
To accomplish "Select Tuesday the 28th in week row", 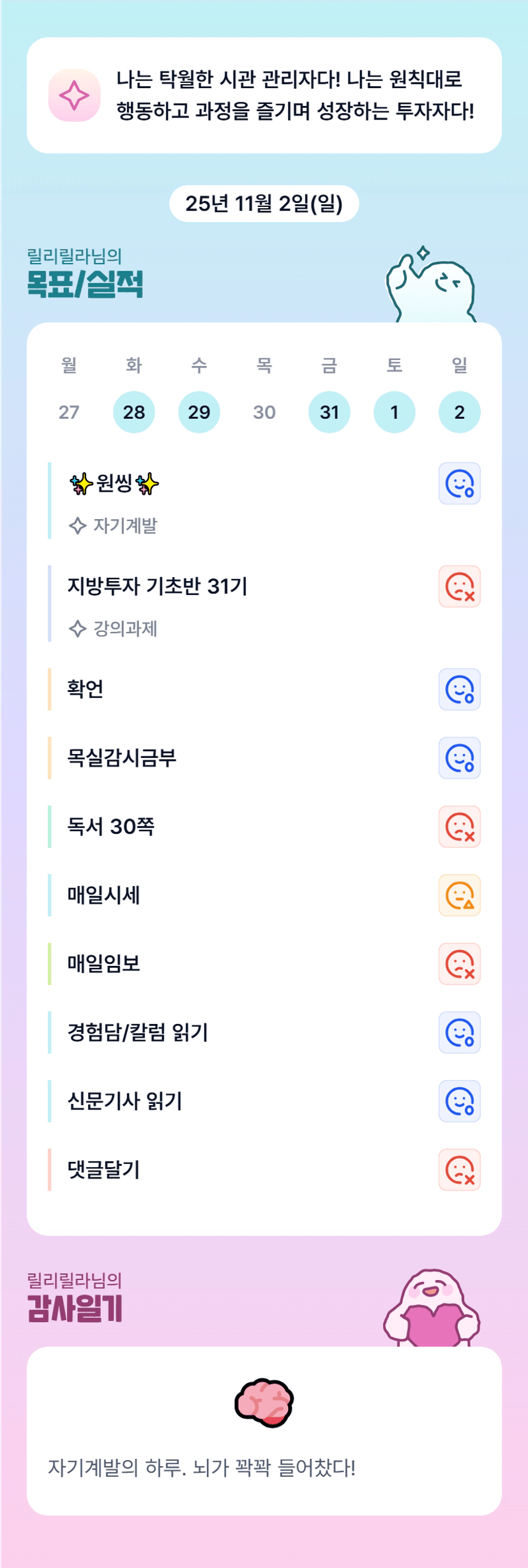I will pos(134,412).
